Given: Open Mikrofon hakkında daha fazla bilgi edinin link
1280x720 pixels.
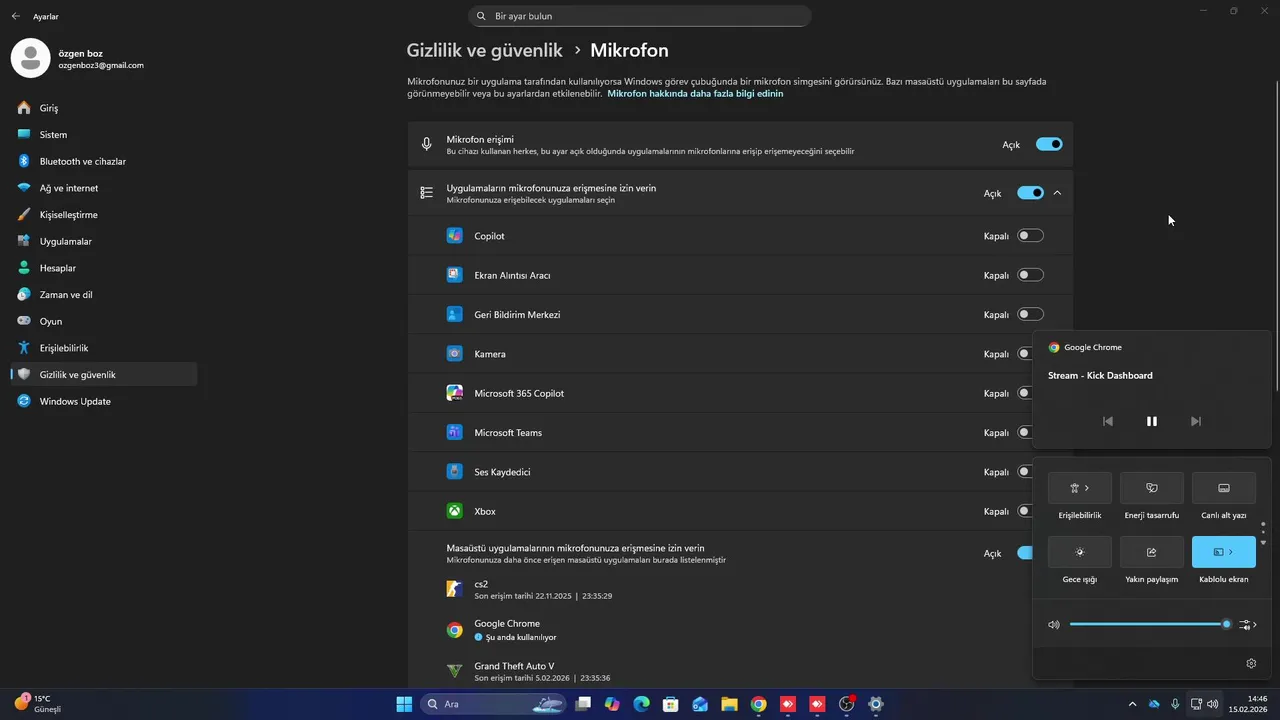Looking at the screenshot, I should click(x=695, y=93).
